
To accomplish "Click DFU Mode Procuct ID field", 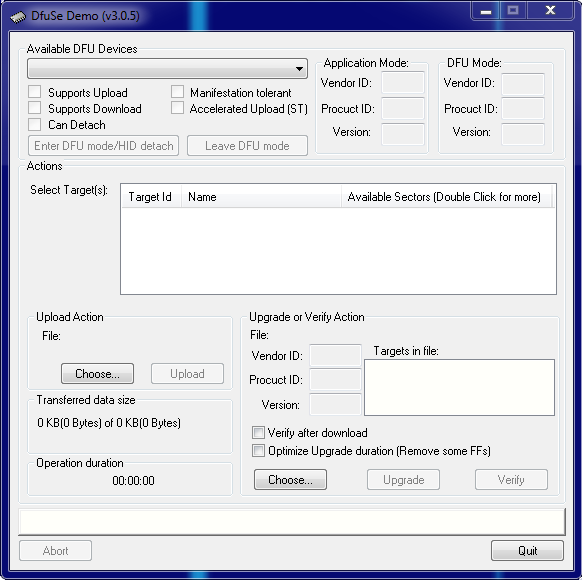I will 523,109.
